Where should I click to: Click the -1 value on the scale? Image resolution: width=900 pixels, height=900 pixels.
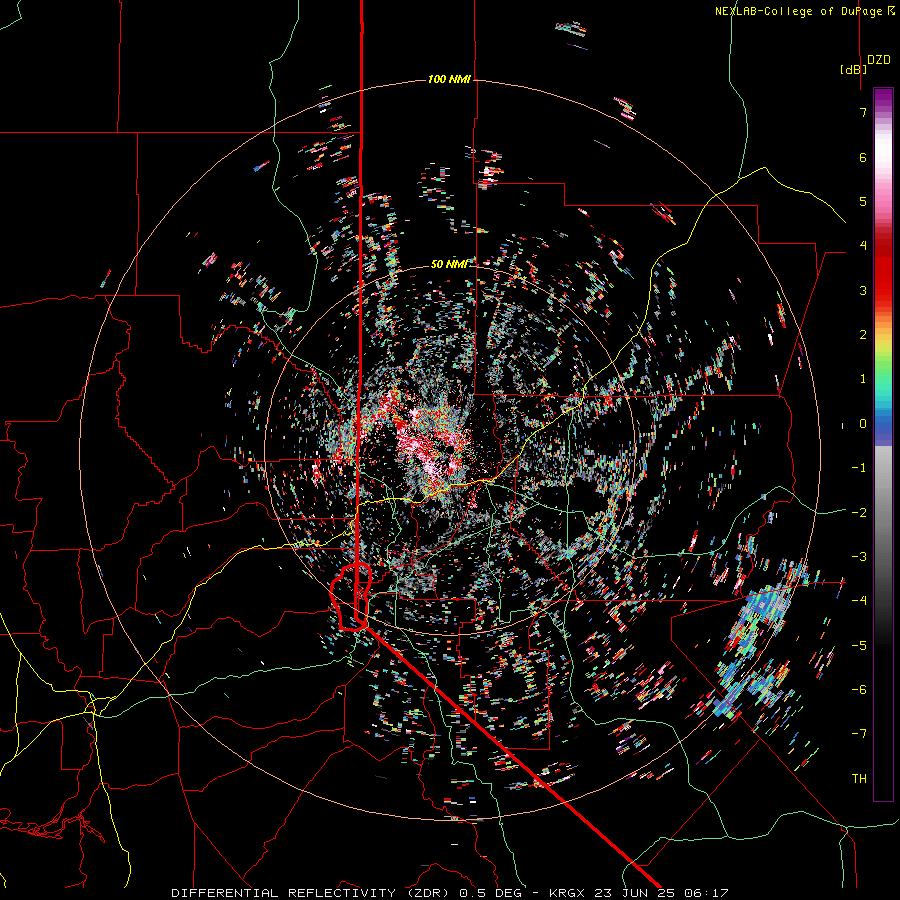pyautogui.click(x=859, y=468)
